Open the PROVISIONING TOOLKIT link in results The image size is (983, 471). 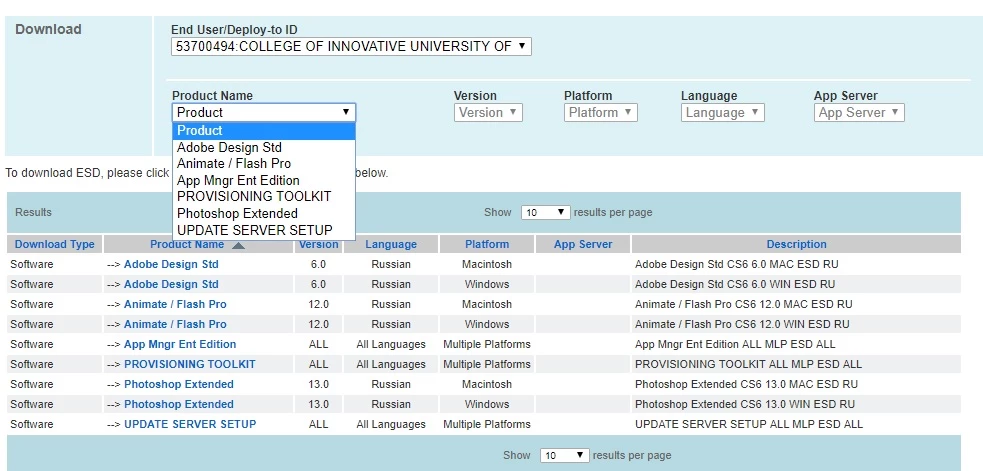[190, 364]
